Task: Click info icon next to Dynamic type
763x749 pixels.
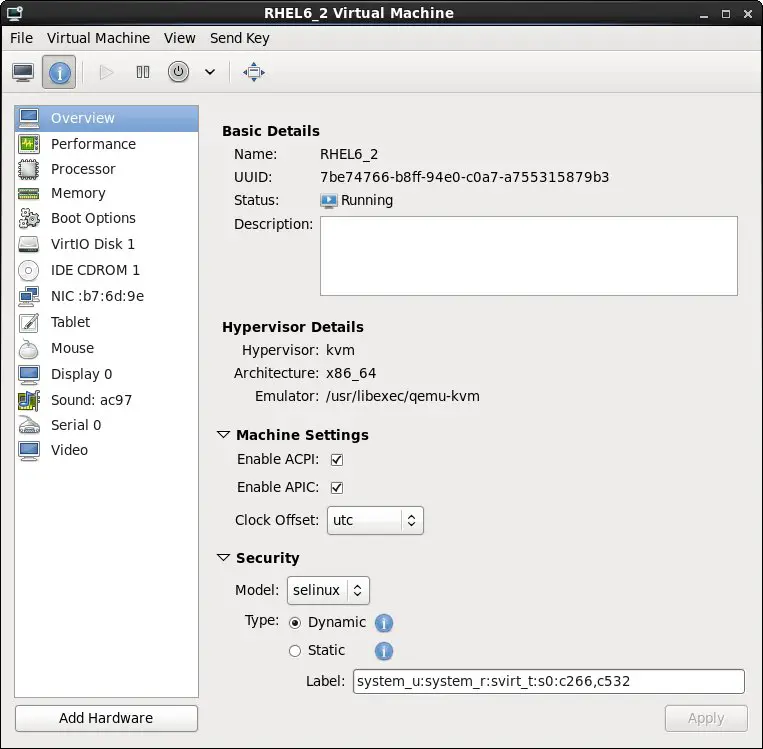Action: click(384, 623)
